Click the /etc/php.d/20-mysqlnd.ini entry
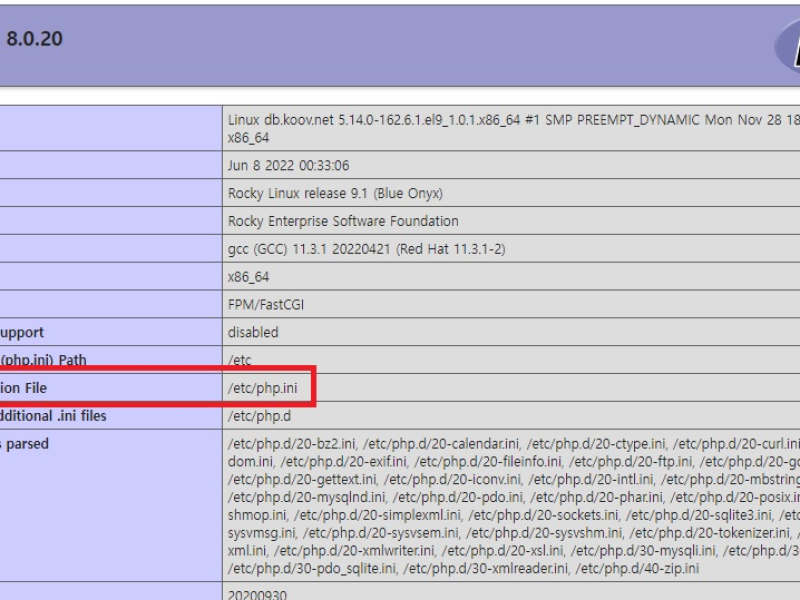Screen dimensions: 800x600 click(x=306, y=497)
